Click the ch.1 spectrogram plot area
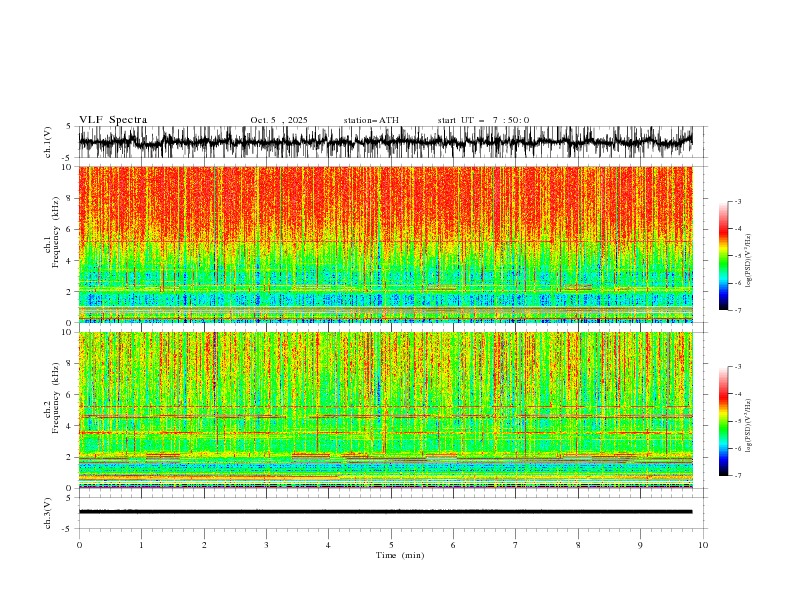This screenshot has height=612, width=792. pos(385,244)
